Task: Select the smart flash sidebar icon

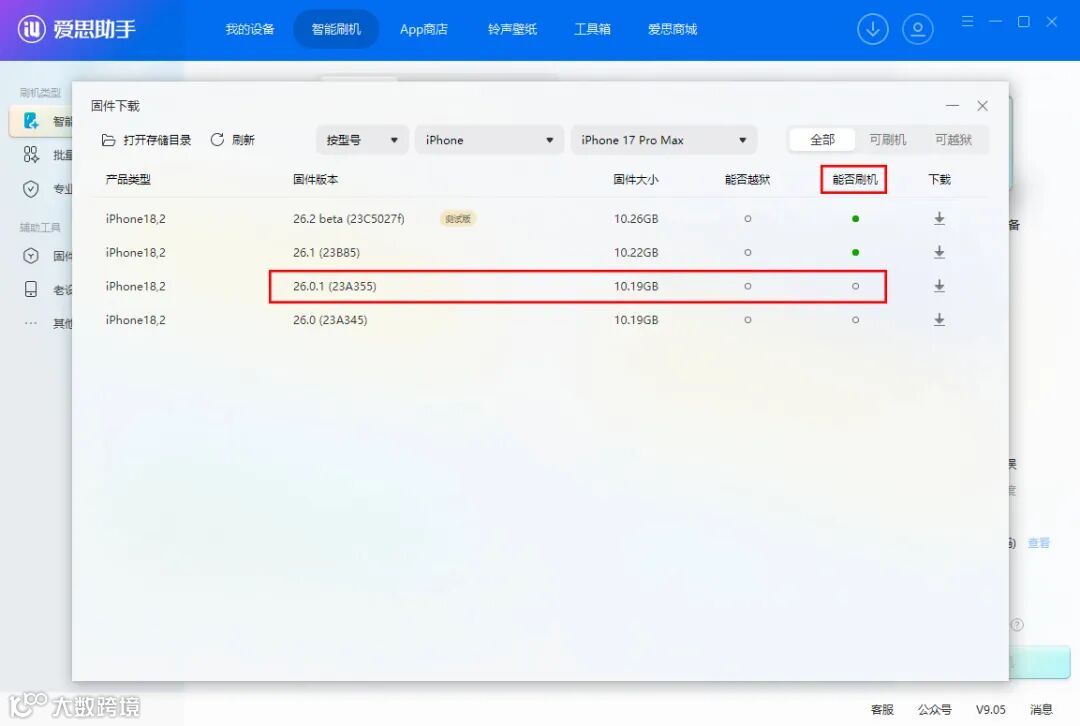Action: point(31,121)
